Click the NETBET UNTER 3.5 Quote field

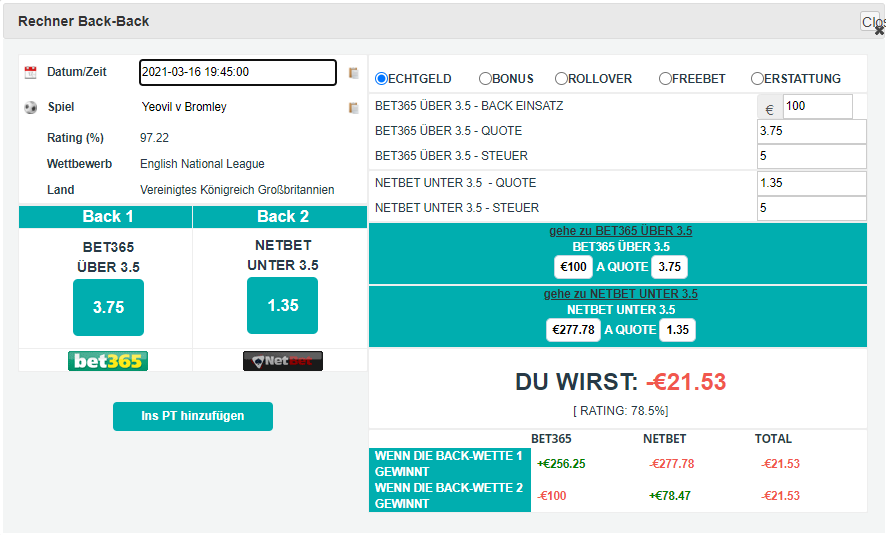point(811,184)
